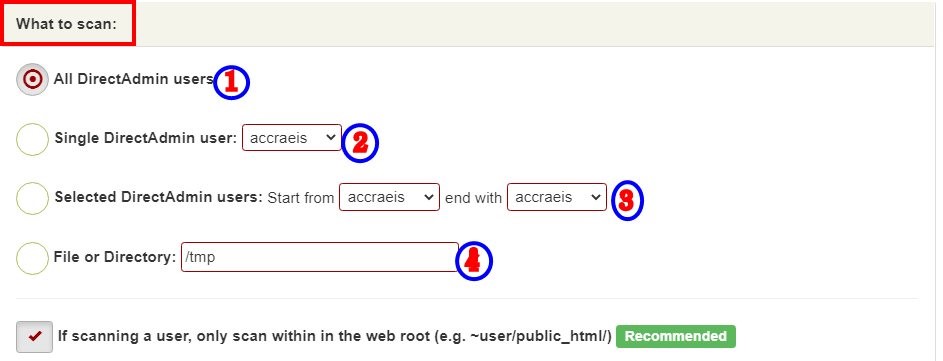This screenshot has width=943, height=361.
Task: Open the end with user dropdown
Action: (557, 197)
